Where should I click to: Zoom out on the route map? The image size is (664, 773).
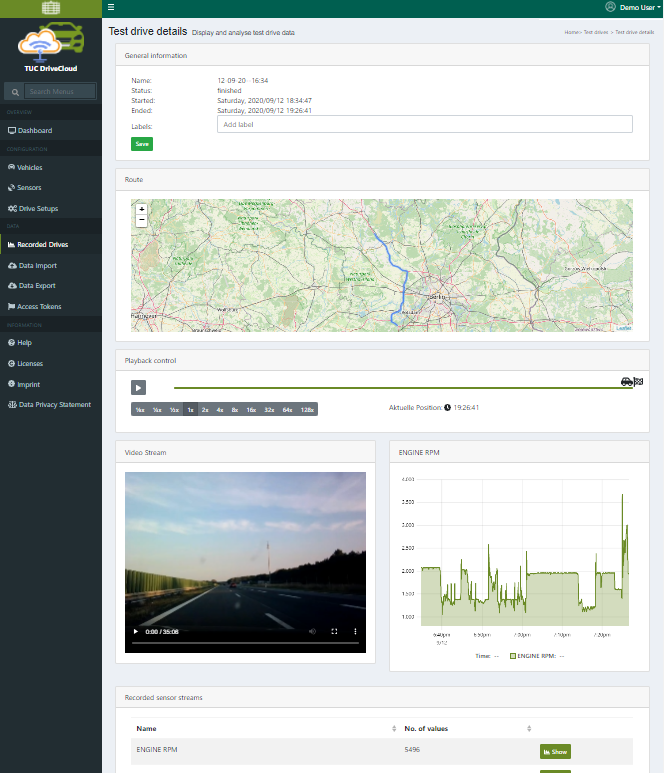tap(141, 219)
